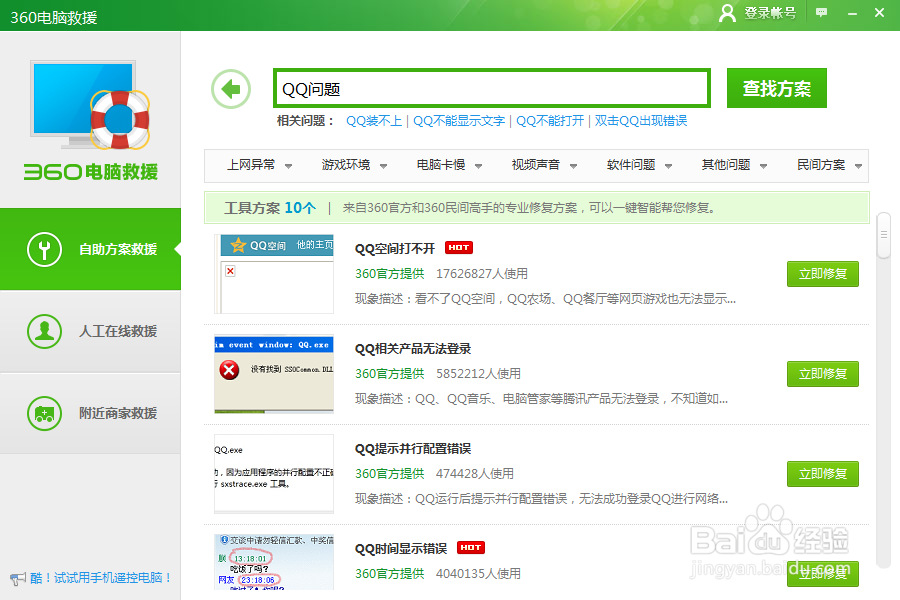Click the title QQ时间显示错误
The width and height of the screenshot is (900, 600).
(x=401, y=548)
